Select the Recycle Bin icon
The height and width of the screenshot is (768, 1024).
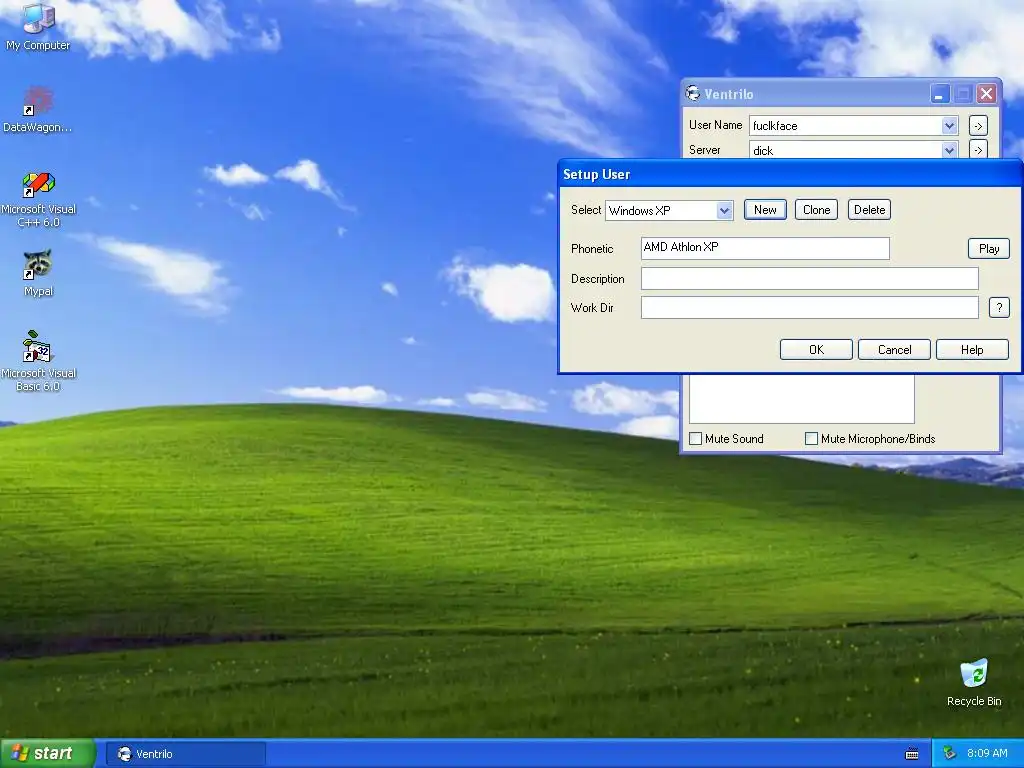(x=974, y=682)
